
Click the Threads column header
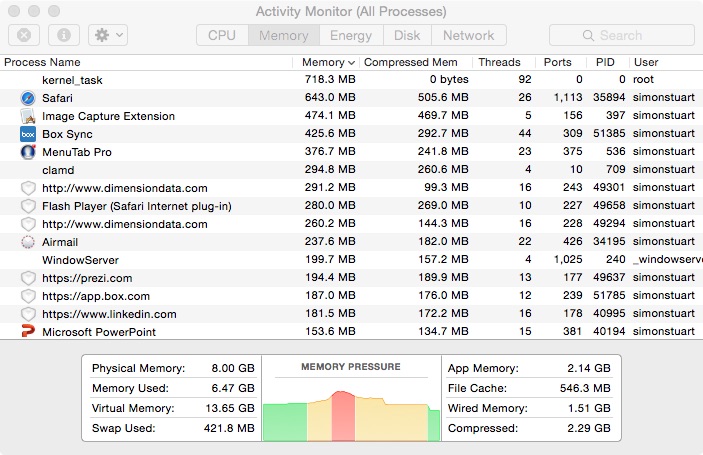499,62
